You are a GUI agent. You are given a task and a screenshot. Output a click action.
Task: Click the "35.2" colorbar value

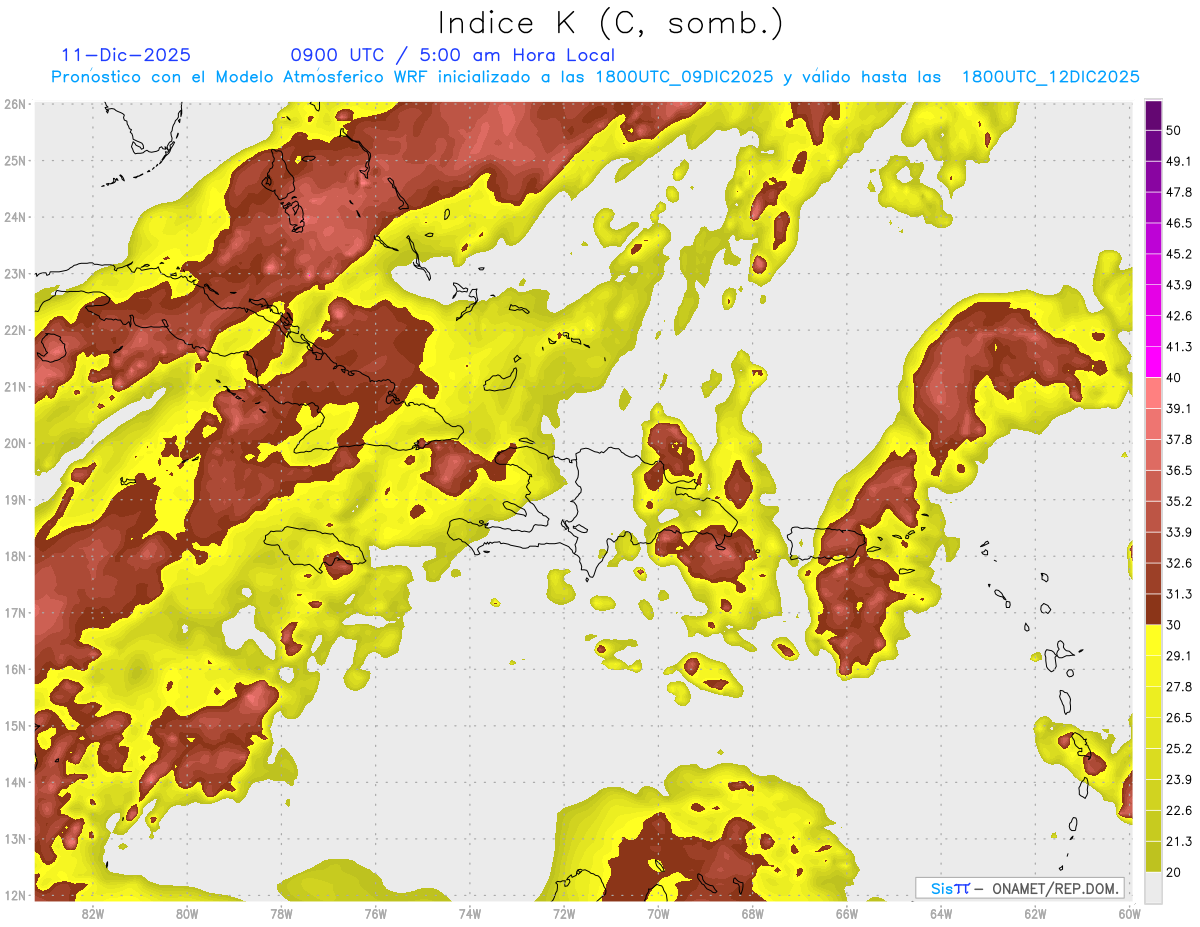point(1179,501)
